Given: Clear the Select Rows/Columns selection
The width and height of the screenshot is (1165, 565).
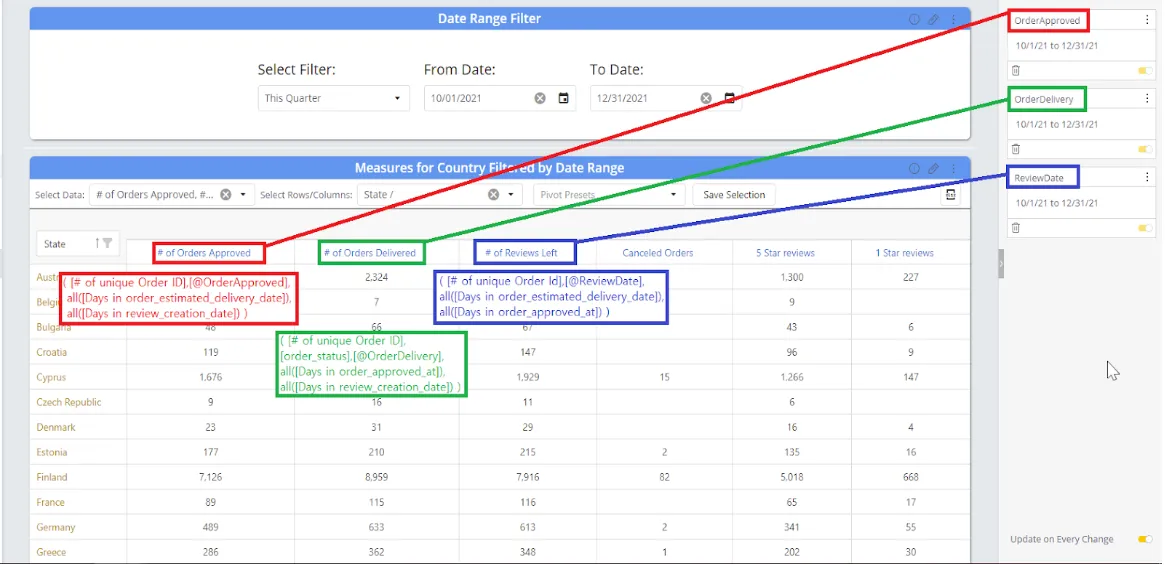Looking at the screenshot, I should [493, 195].
